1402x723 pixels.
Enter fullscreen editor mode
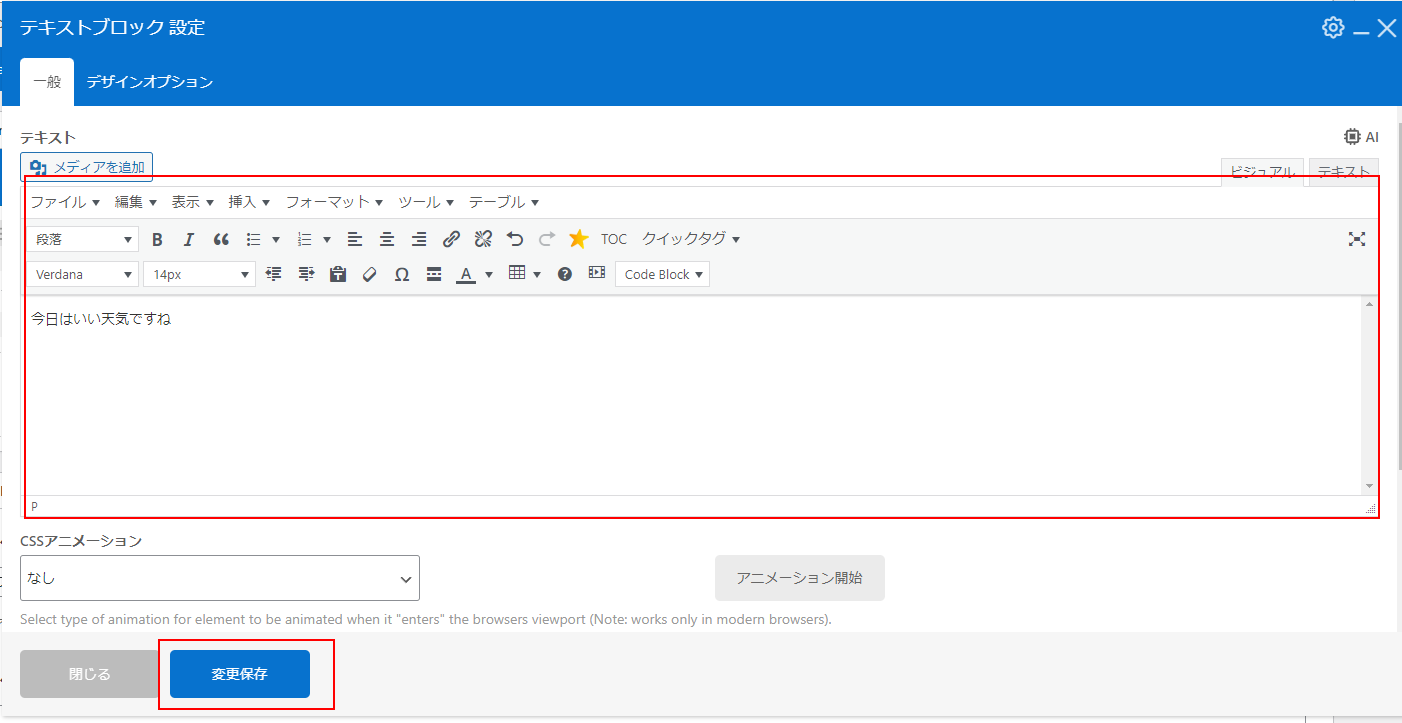[x=1356, y=239]
